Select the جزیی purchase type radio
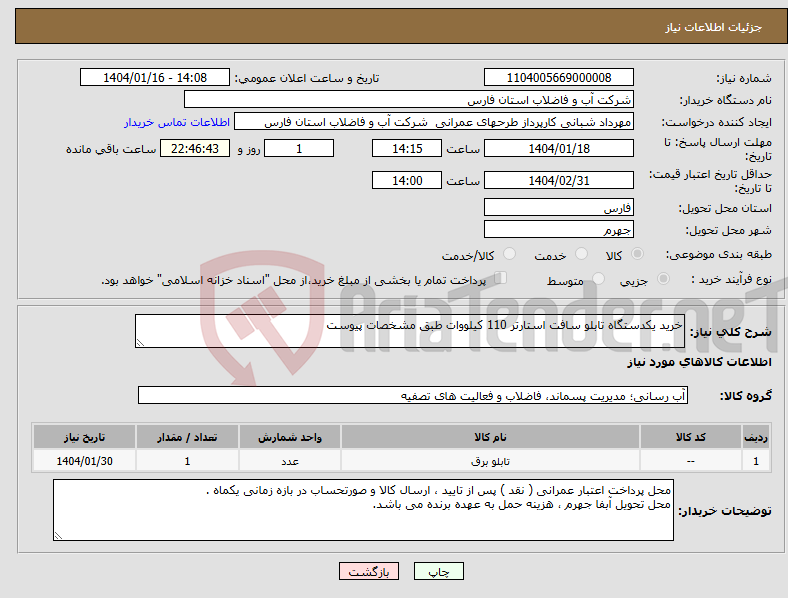This screenshot has width=788, height=598. click(x=663, y=278)
